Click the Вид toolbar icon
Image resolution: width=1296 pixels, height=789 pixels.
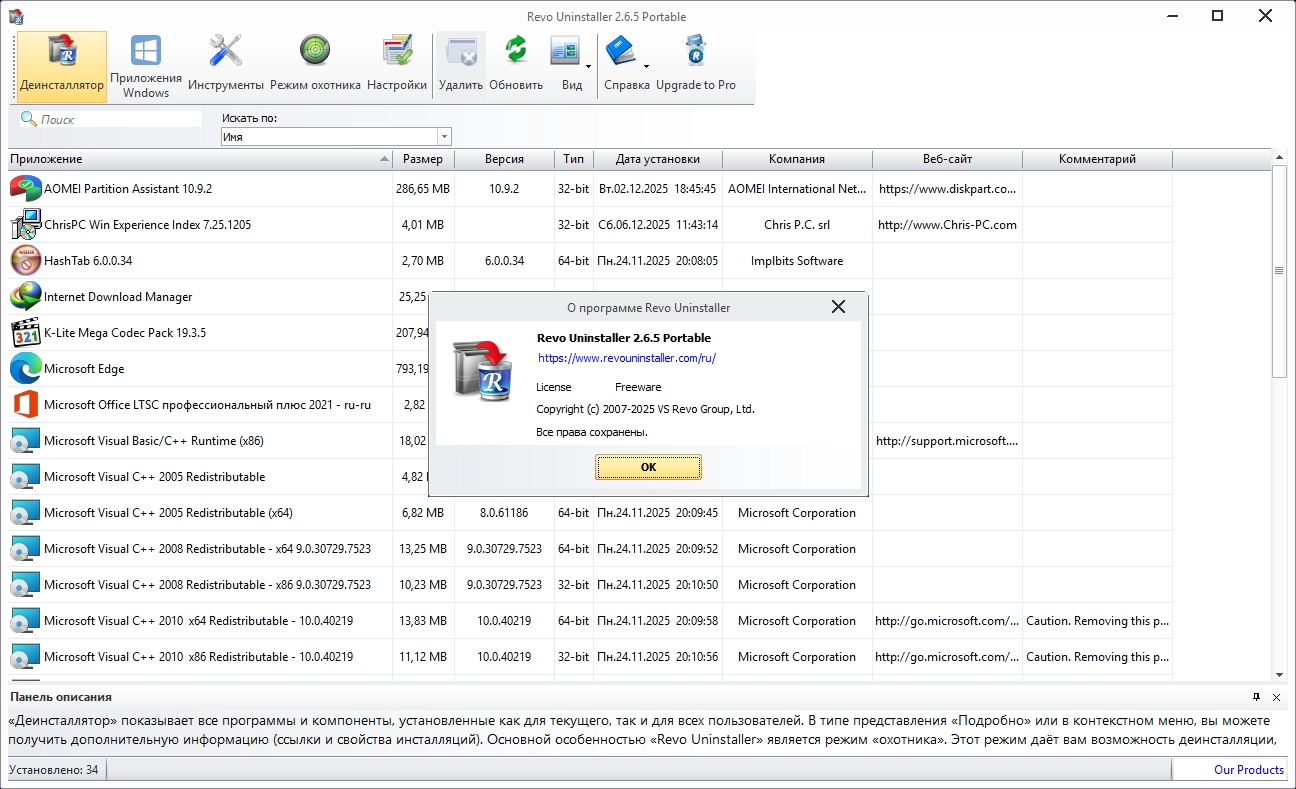pos(565,51)
